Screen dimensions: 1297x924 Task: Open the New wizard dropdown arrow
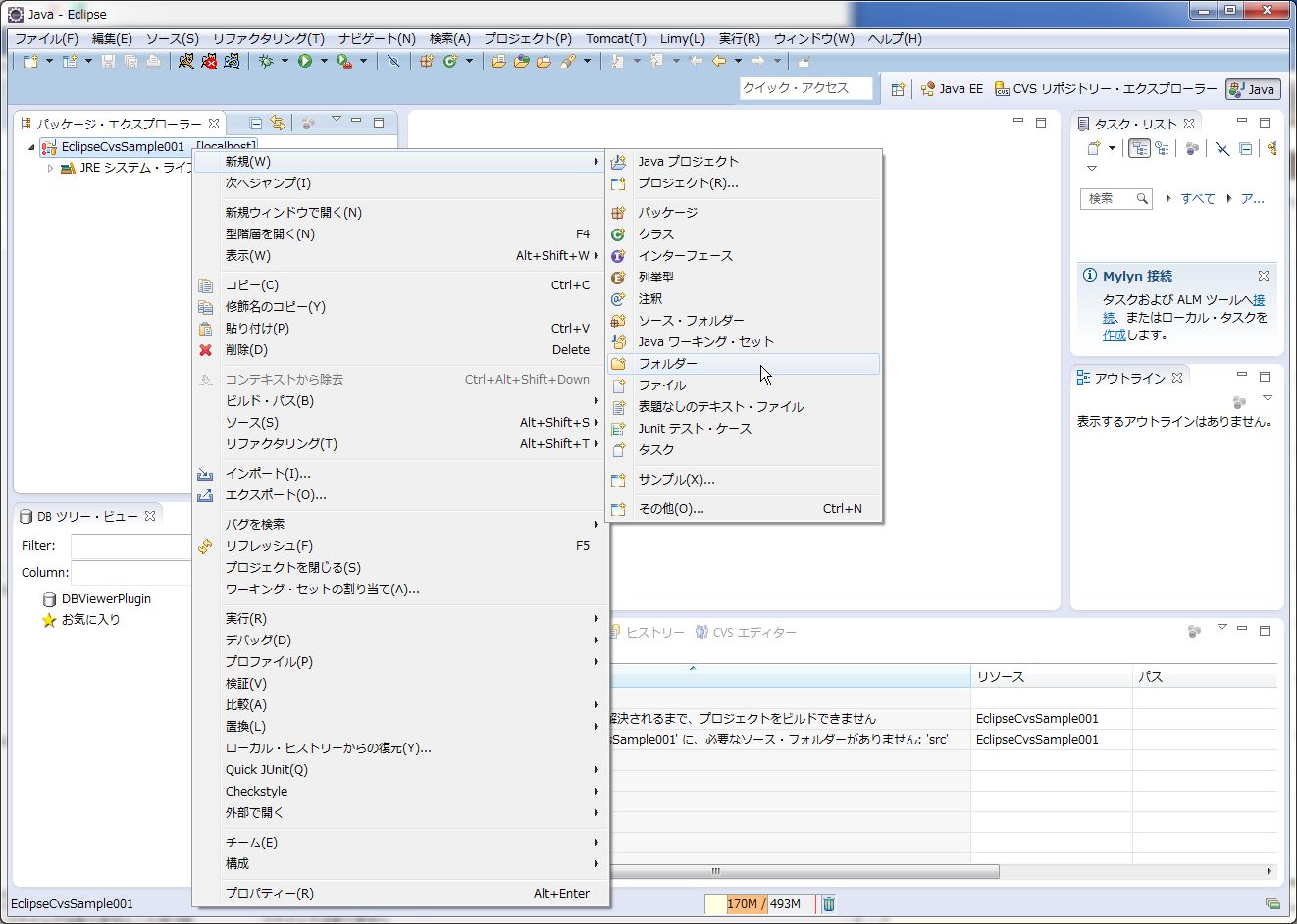(x=49, y=61)
